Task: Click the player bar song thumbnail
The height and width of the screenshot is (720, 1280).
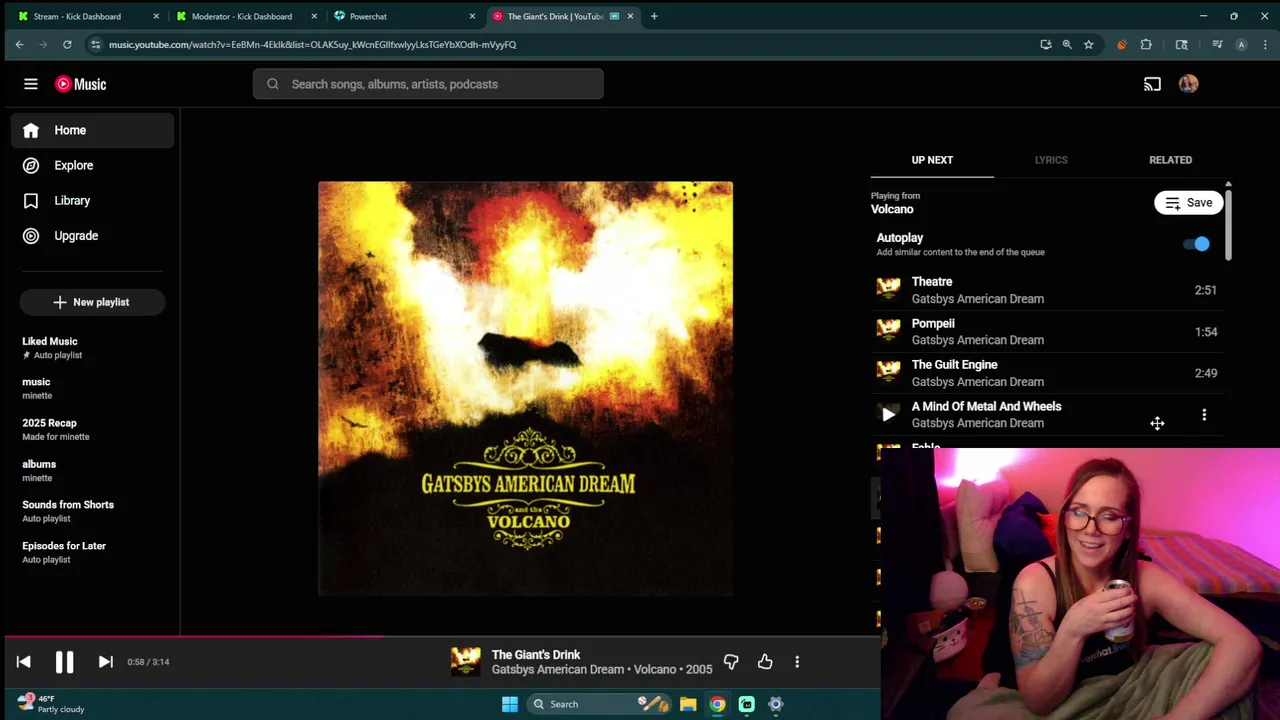Action: (465, 662)
